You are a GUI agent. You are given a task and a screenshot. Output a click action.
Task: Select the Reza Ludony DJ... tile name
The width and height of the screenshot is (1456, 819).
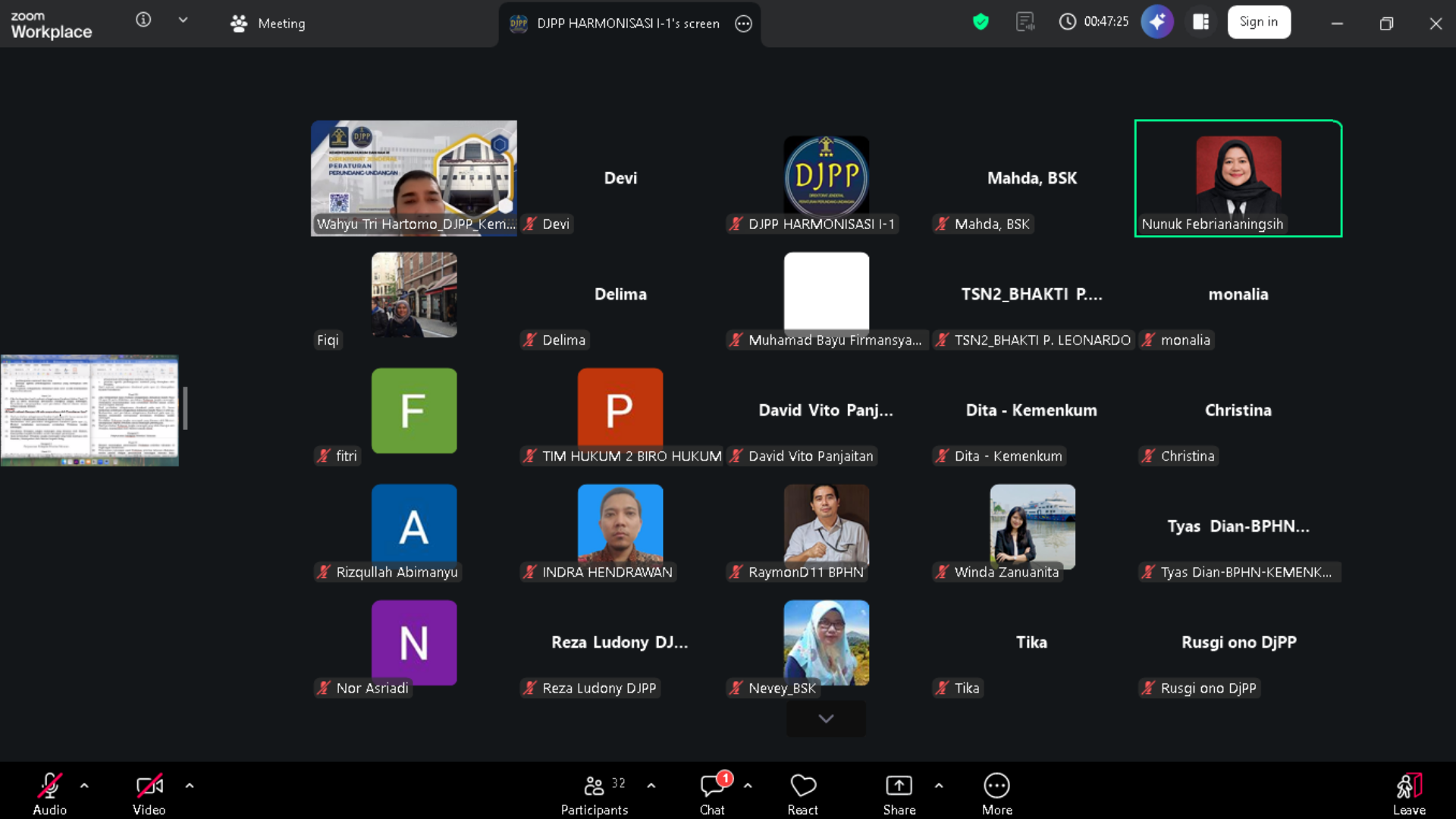620,642
